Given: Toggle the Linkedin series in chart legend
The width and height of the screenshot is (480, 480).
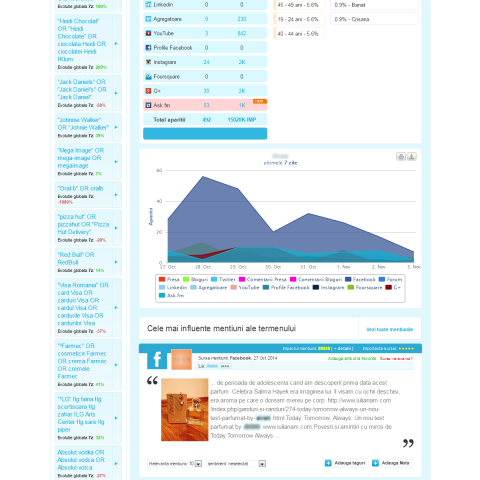Looking at the screenshot, I should click(173, 287).
